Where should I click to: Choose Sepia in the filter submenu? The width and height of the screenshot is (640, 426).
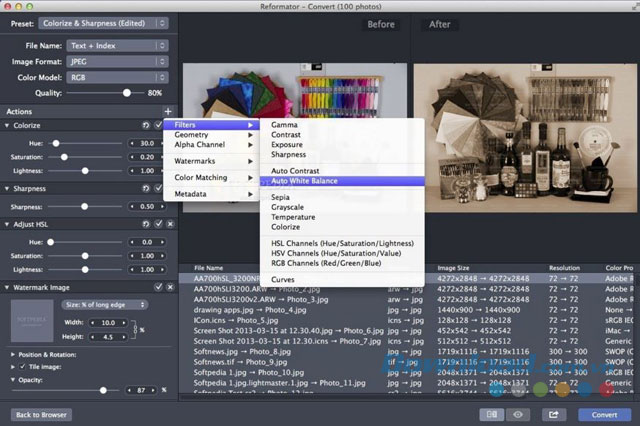[280, 198]
